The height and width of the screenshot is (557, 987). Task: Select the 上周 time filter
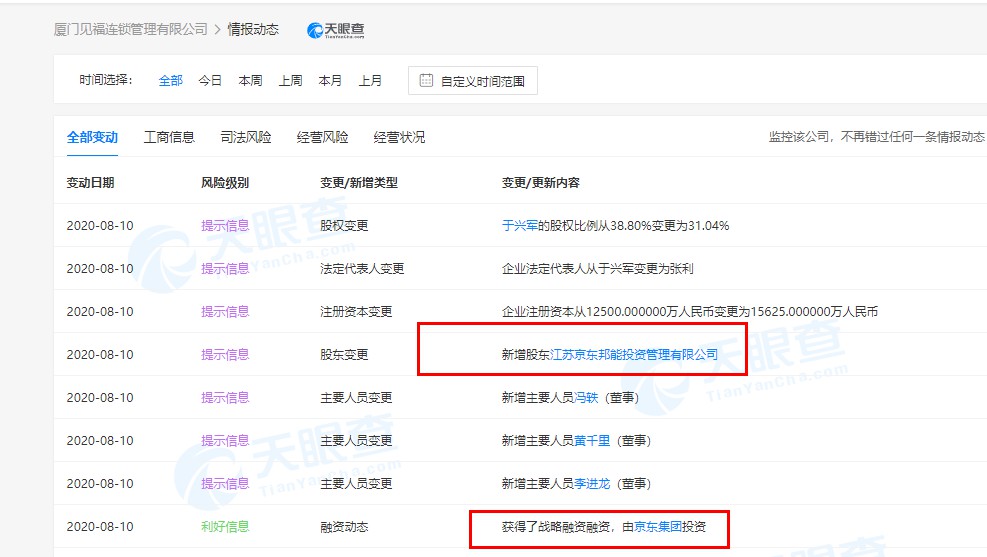pos(290,81)
